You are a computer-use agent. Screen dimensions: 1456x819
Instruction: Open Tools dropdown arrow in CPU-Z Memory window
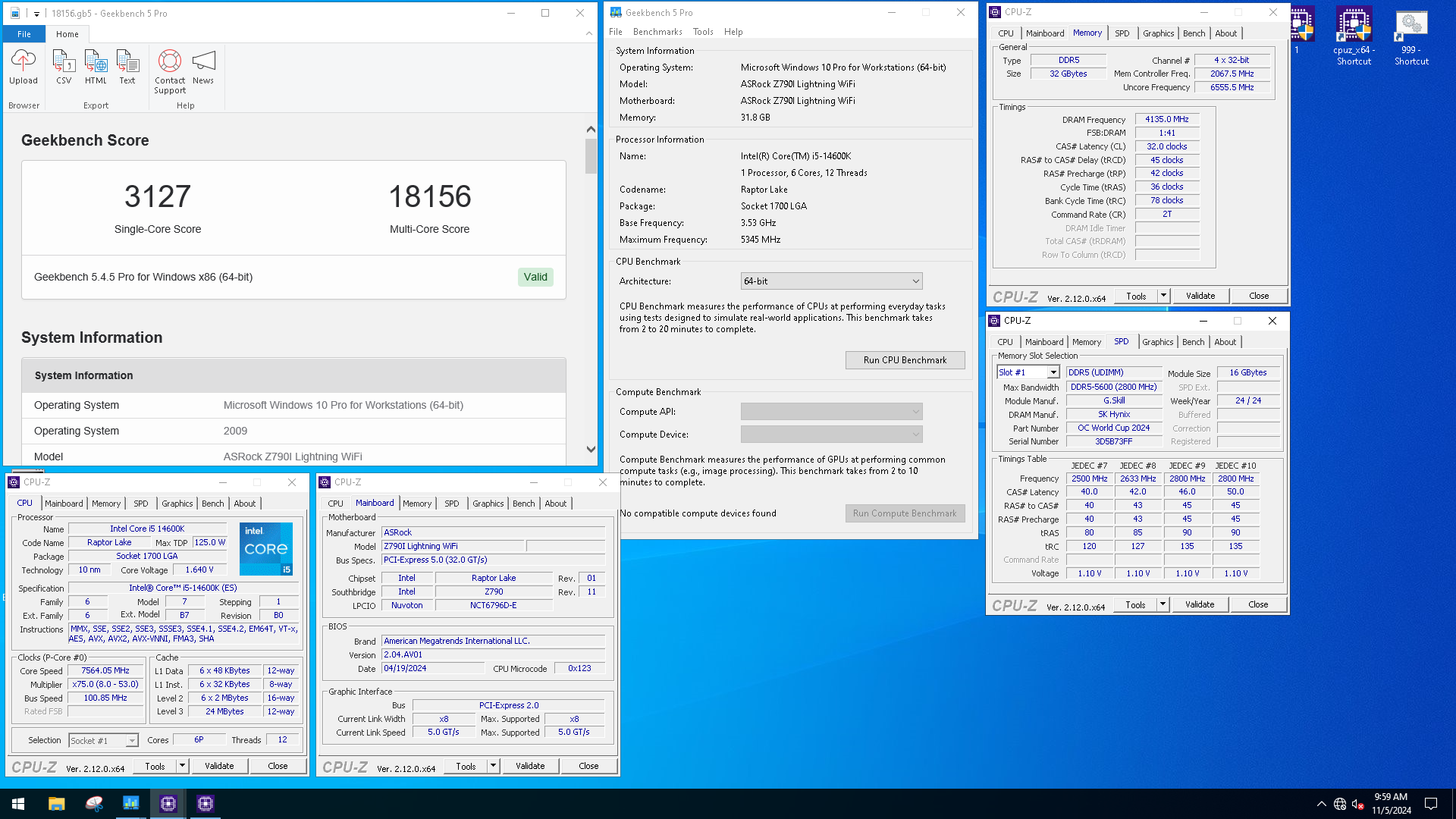coord(1163,296)
